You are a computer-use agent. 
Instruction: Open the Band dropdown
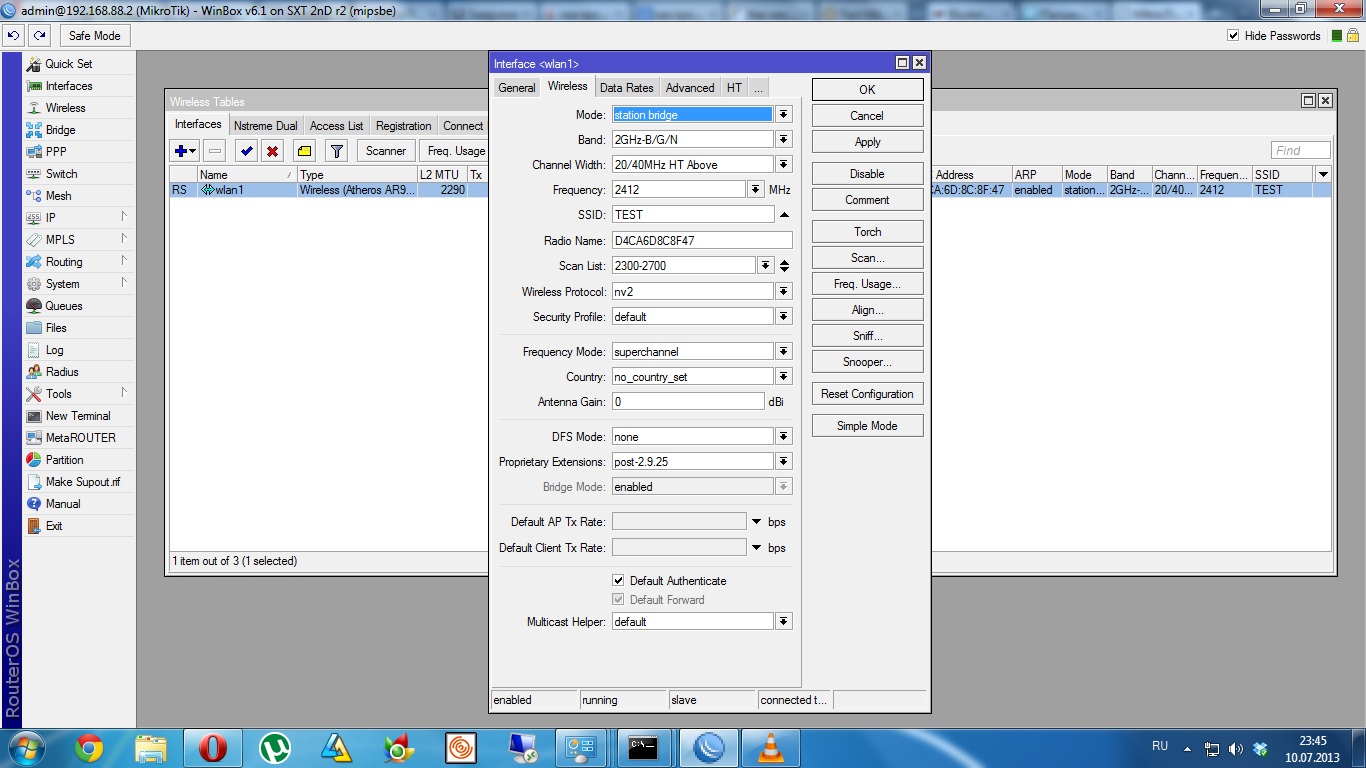784,140
